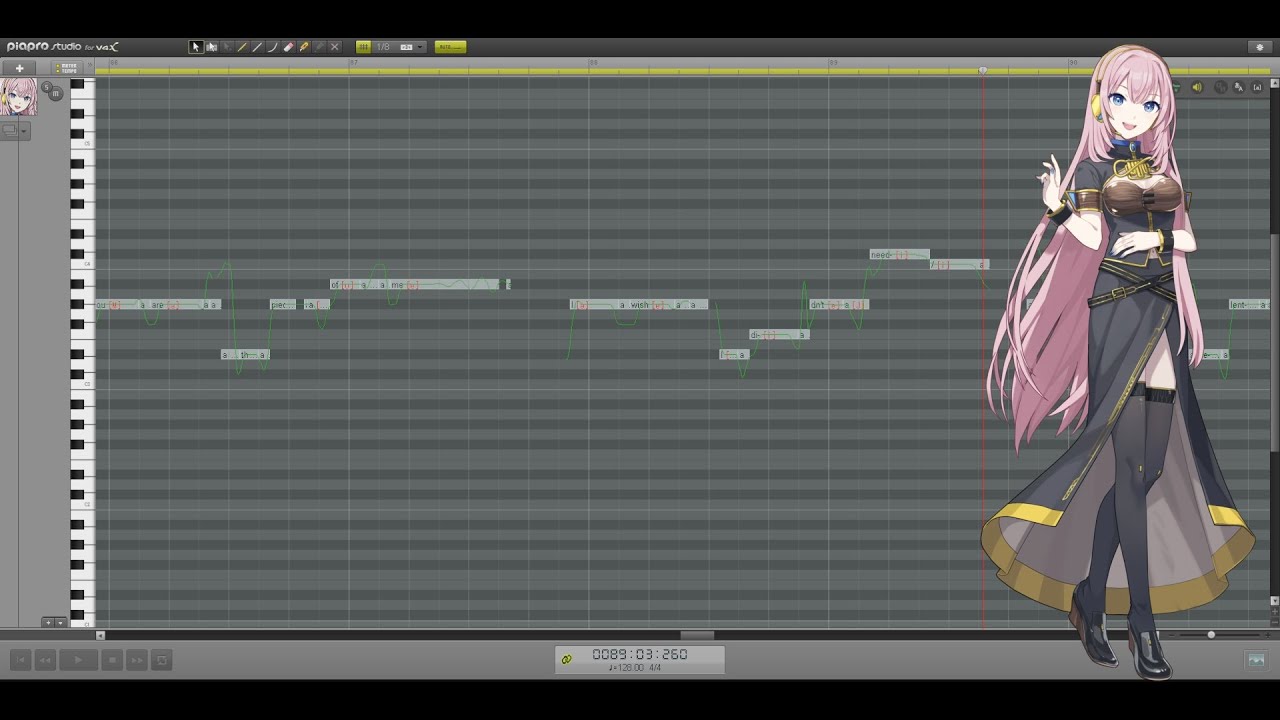Screen dimensions: 1280x720
Task: Click the X delete tool icon
Action: tap(335, 47)
